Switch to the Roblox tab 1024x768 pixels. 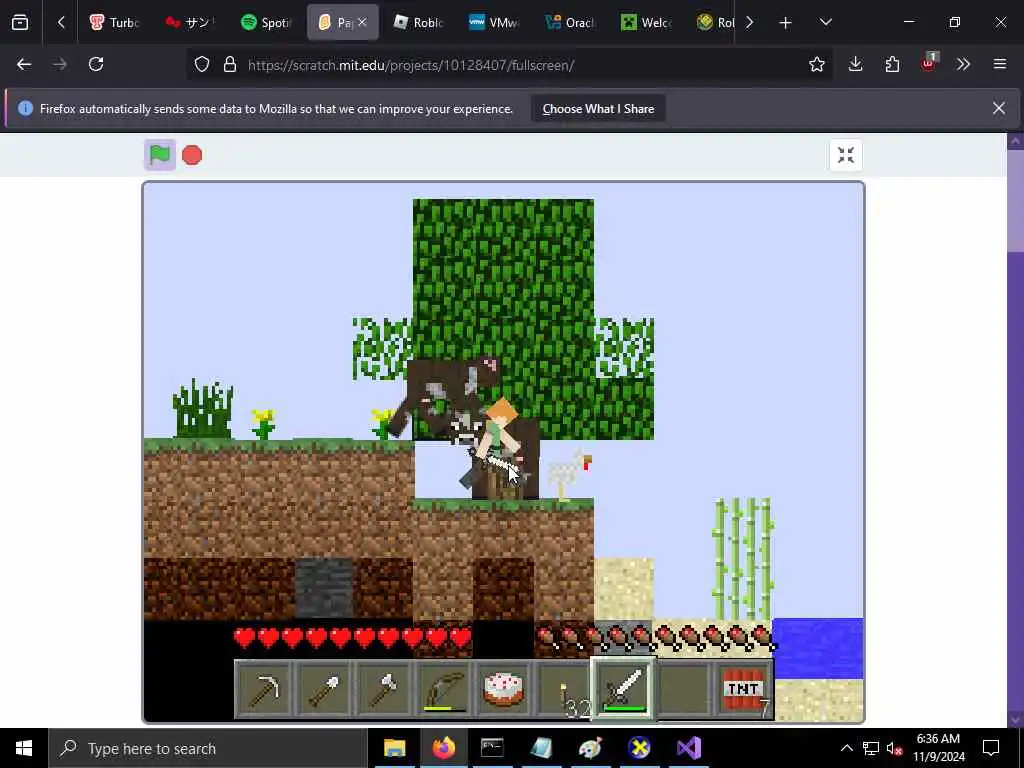pos(419,22)
